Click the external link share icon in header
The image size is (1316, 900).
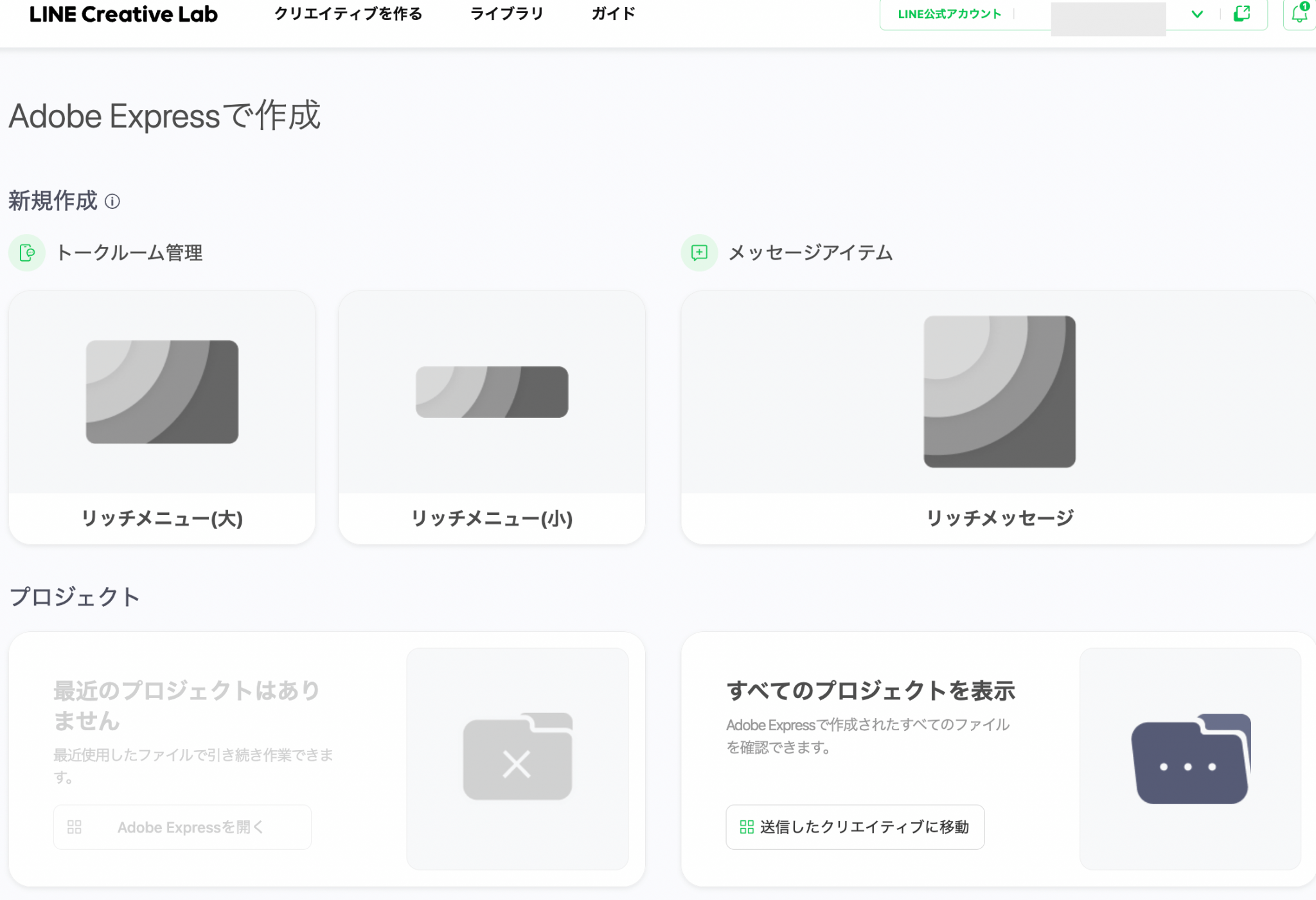point(1241,14)
